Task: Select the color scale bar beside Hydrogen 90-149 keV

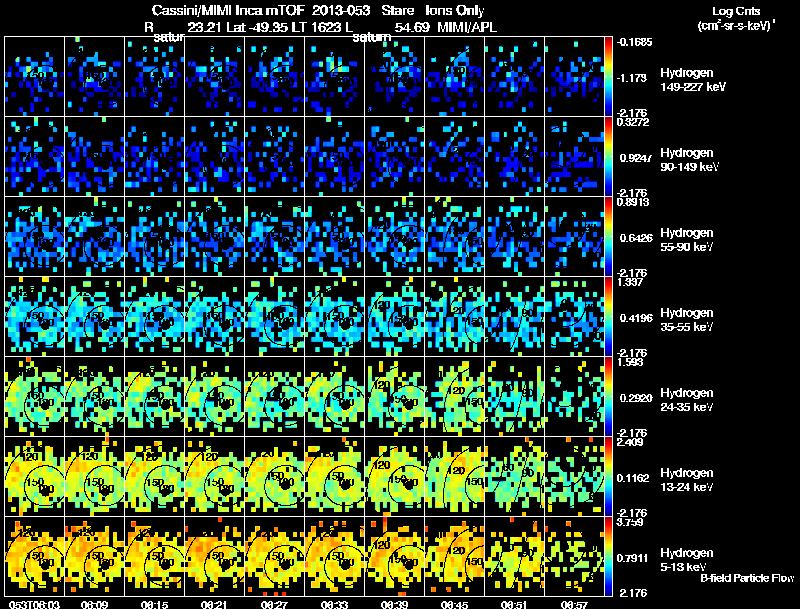Action: pos(608,157)
